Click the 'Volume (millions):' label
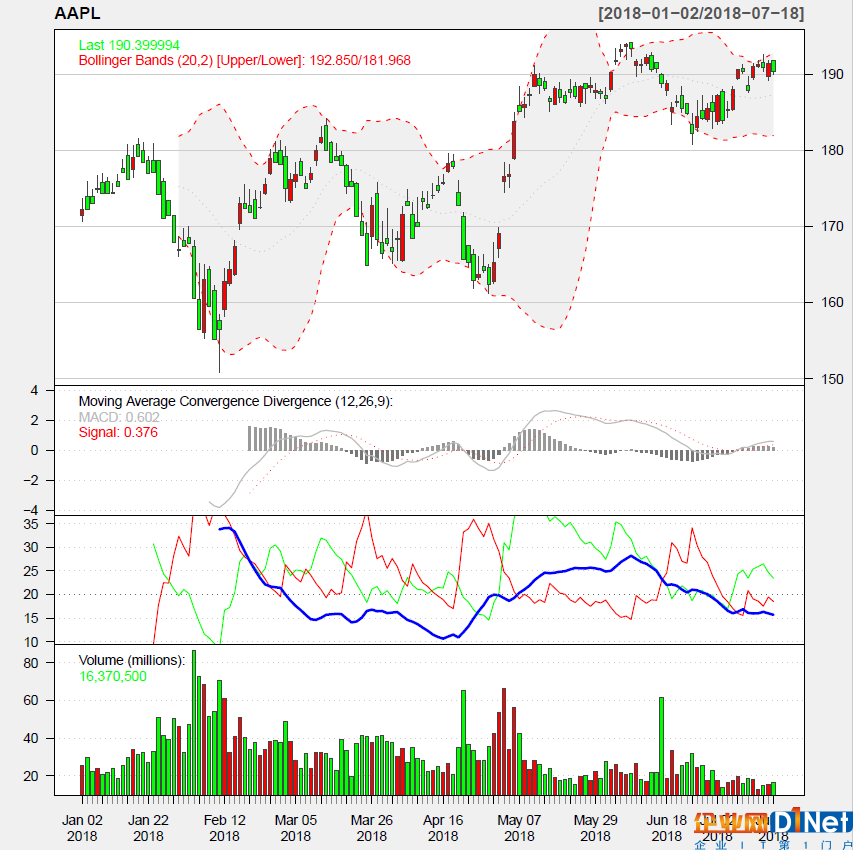Image resolution: width=853 pixels, height=850 pixels. tap(132, 660)
